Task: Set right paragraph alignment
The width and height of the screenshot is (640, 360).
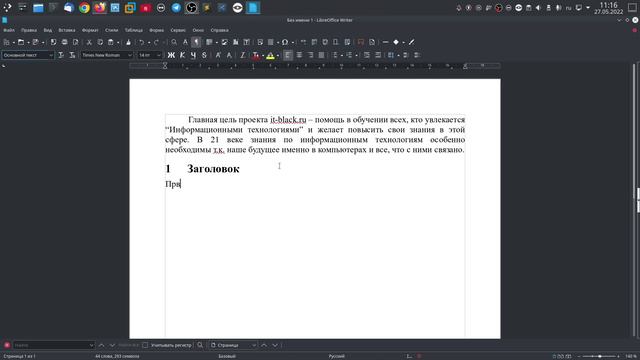Action: (x=310, y=55)
